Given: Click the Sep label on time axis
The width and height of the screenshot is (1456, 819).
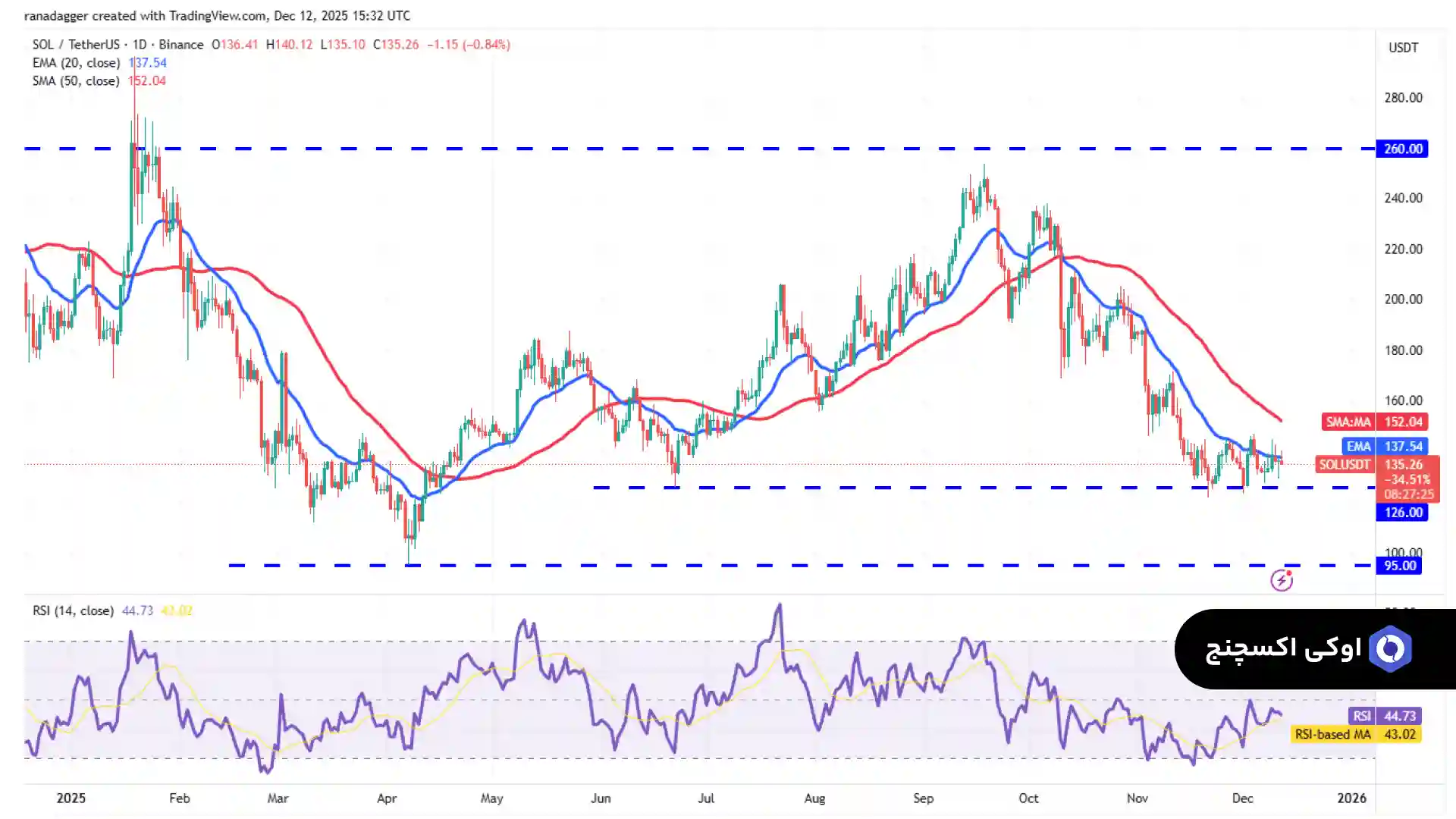Looking at the screenshot, I should [x=923, y=798].
